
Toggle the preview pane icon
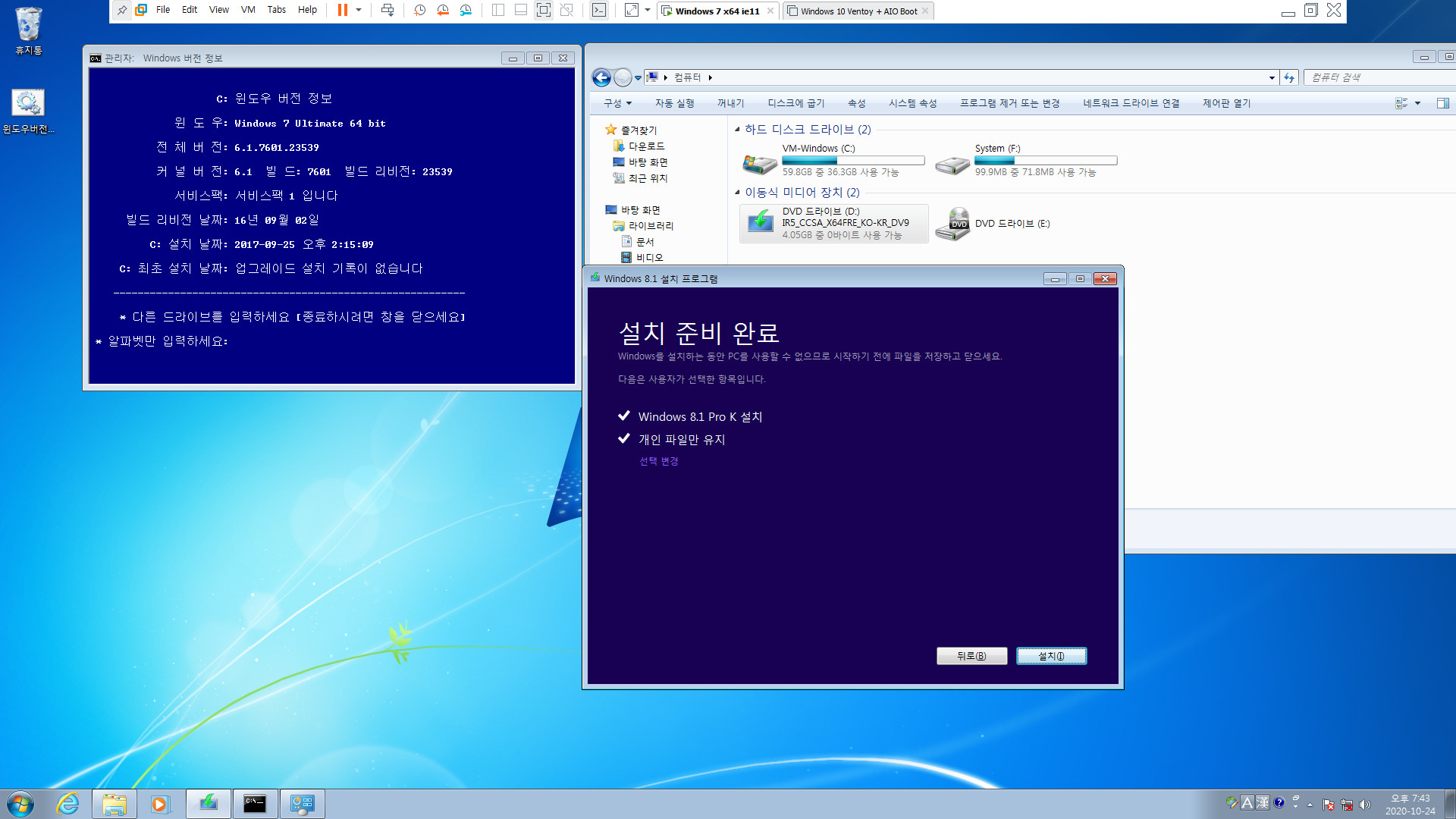click(x=1442, y=103)
